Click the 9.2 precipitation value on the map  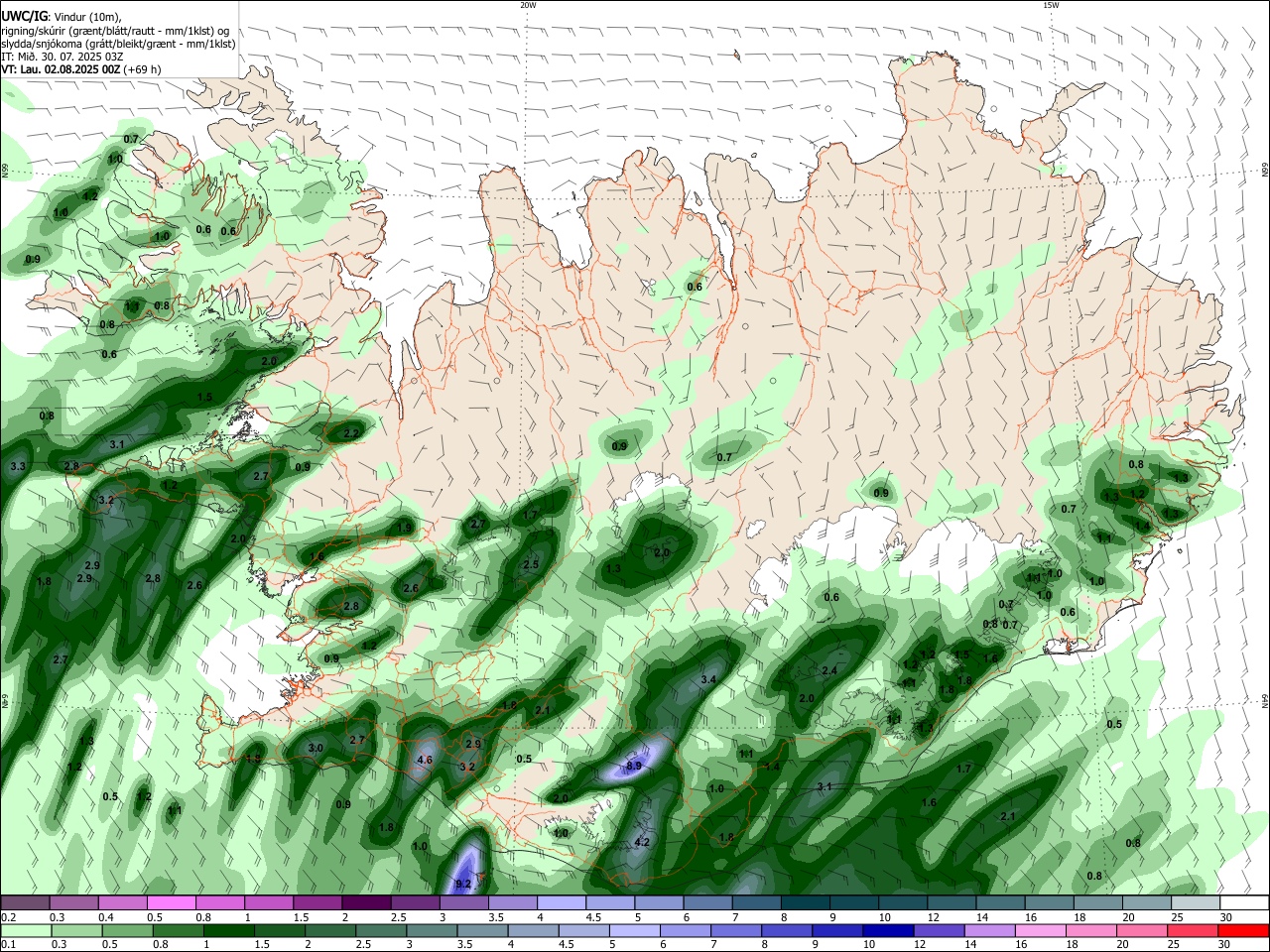pos(463,884)
